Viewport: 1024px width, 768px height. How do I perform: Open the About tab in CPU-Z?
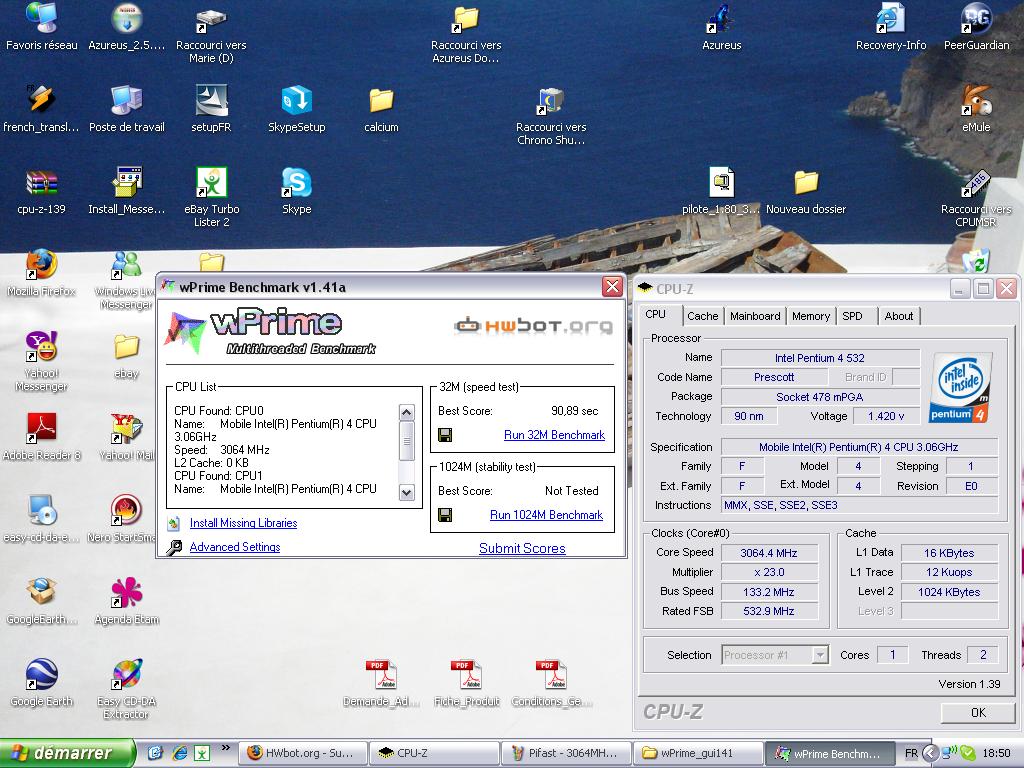[x=899, y=316]
